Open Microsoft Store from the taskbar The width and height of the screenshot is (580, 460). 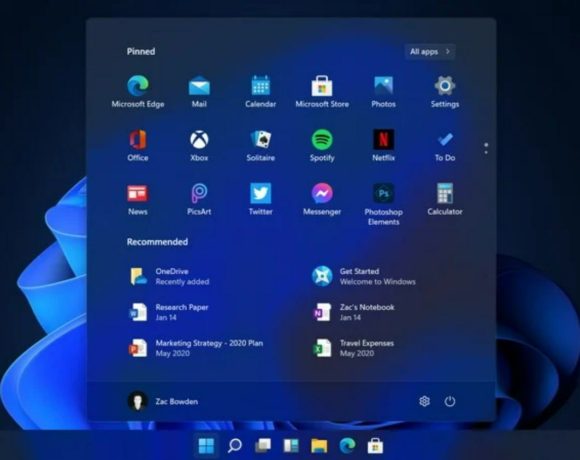pyautogui.click(x=375, y=446)
